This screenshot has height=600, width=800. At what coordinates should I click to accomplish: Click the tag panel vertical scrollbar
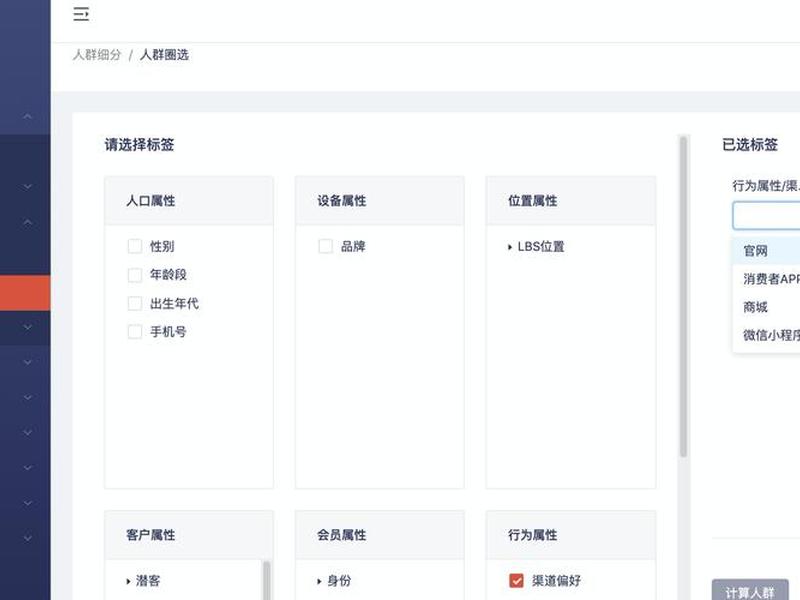click(x=683, y=297)
